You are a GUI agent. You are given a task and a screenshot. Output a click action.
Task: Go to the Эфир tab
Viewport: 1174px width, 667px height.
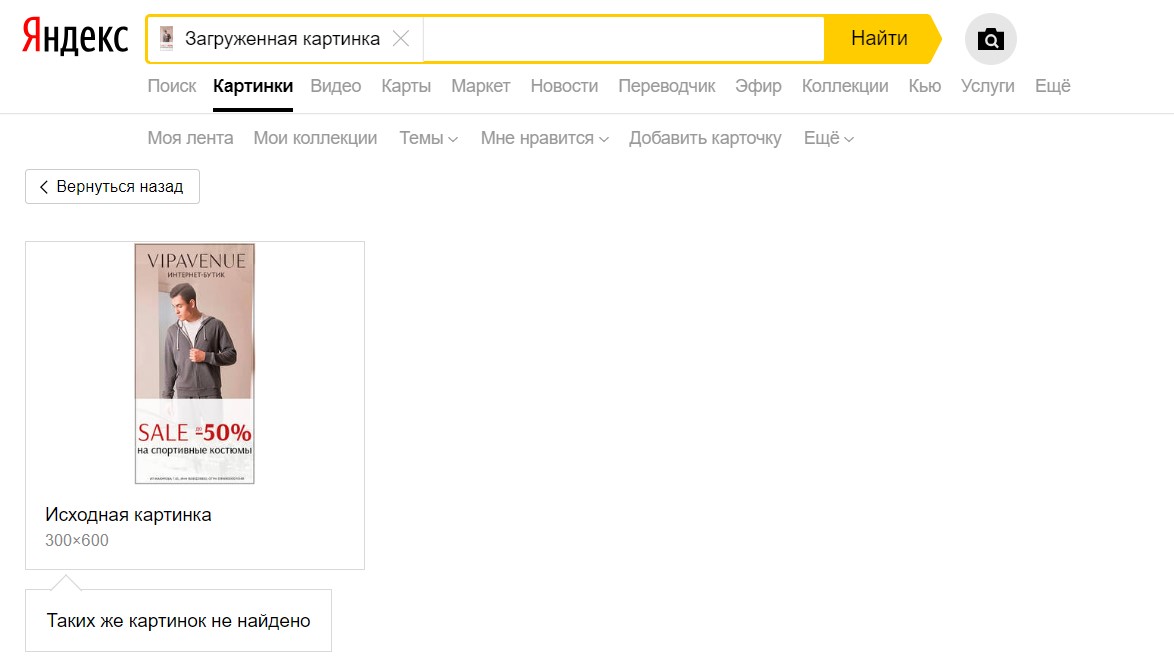pyautogui.click(x=758, y=86)
